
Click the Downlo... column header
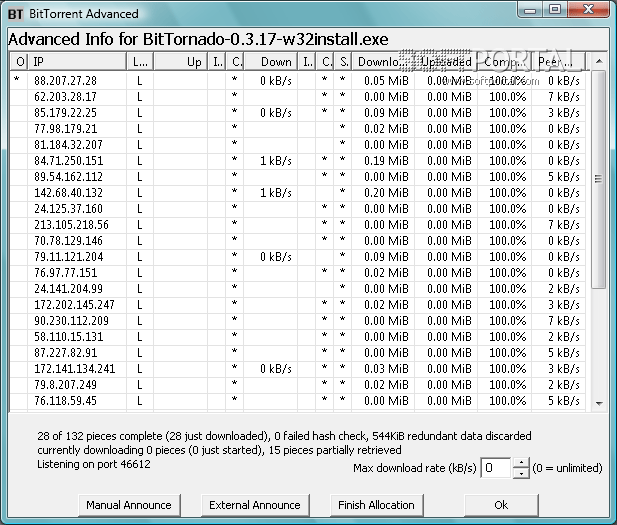tap(383, 62)
